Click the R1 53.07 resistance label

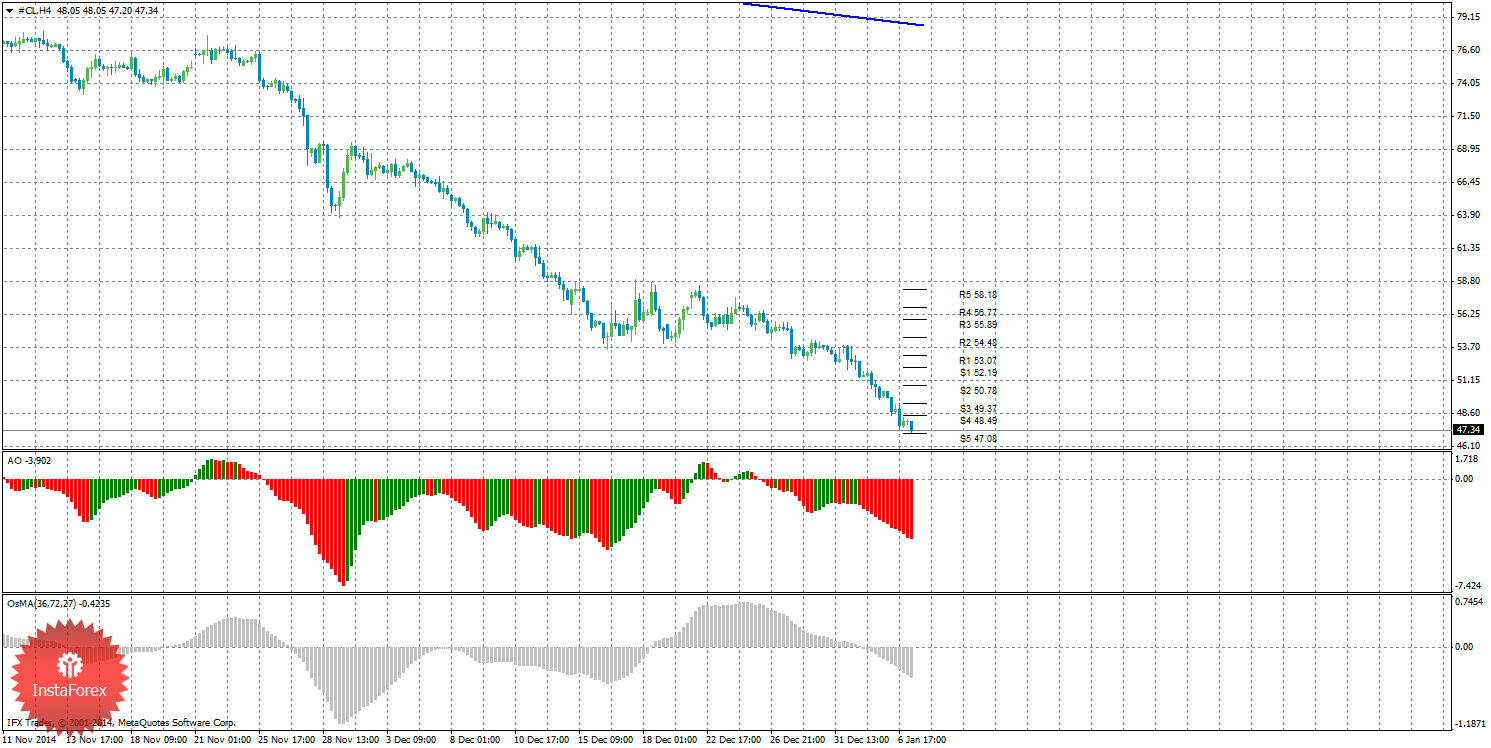coord(977,360)
